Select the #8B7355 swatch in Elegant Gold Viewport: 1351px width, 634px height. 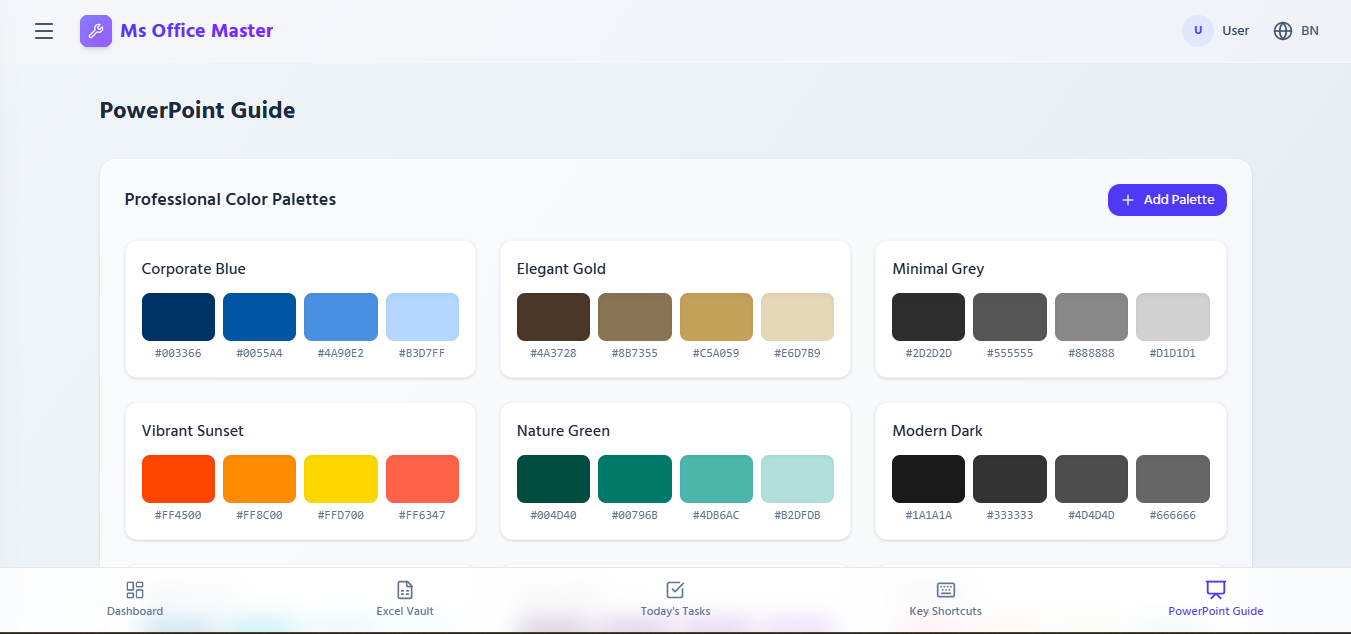click(635, 317)
